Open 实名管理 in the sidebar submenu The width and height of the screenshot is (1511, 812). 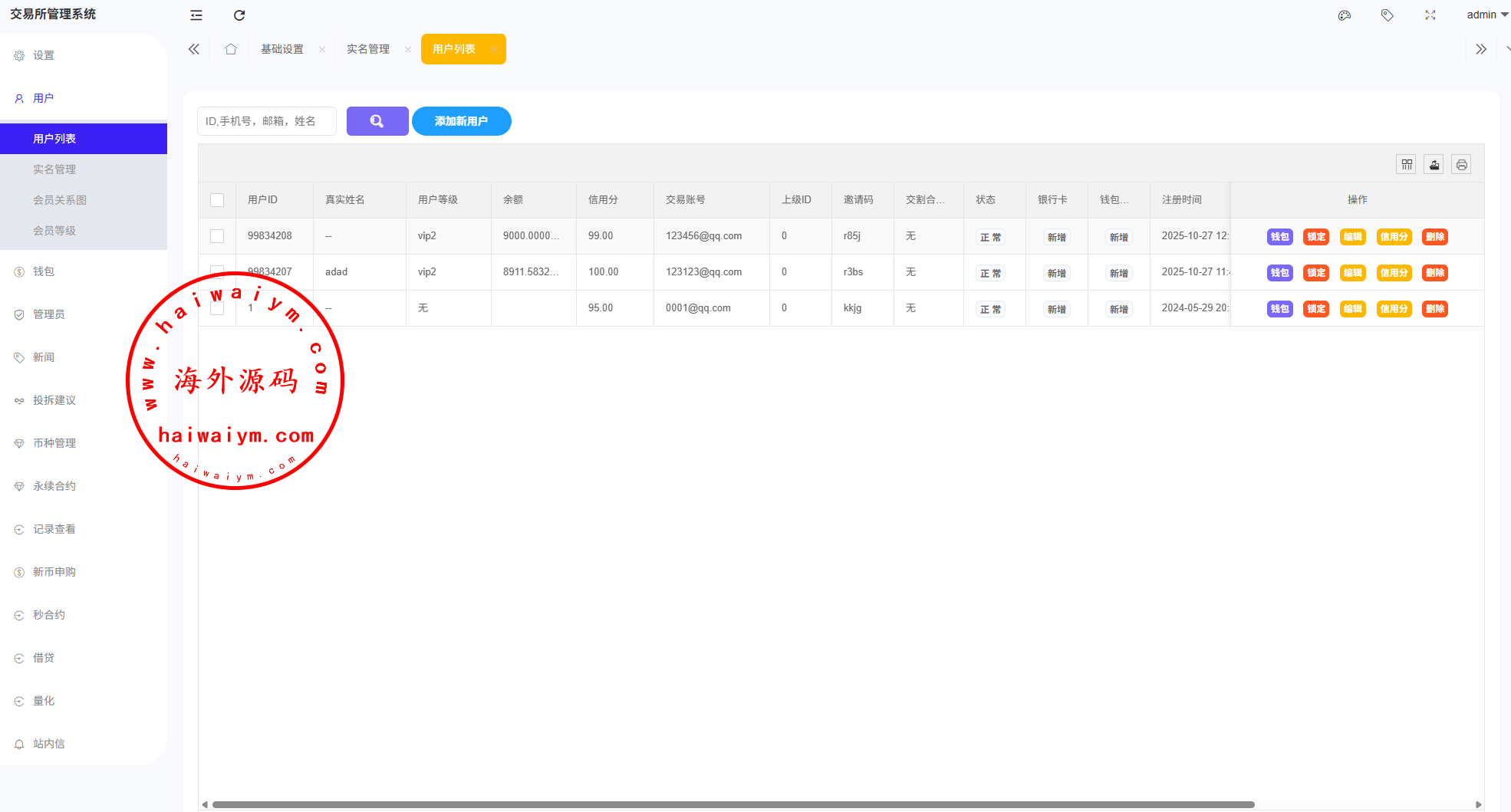(x=54, y=169)
